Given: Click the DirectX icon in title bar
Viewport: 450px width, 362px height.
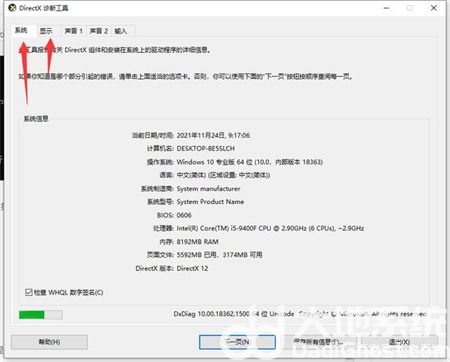Looking at the screenshot, I should tap(12, 8).
